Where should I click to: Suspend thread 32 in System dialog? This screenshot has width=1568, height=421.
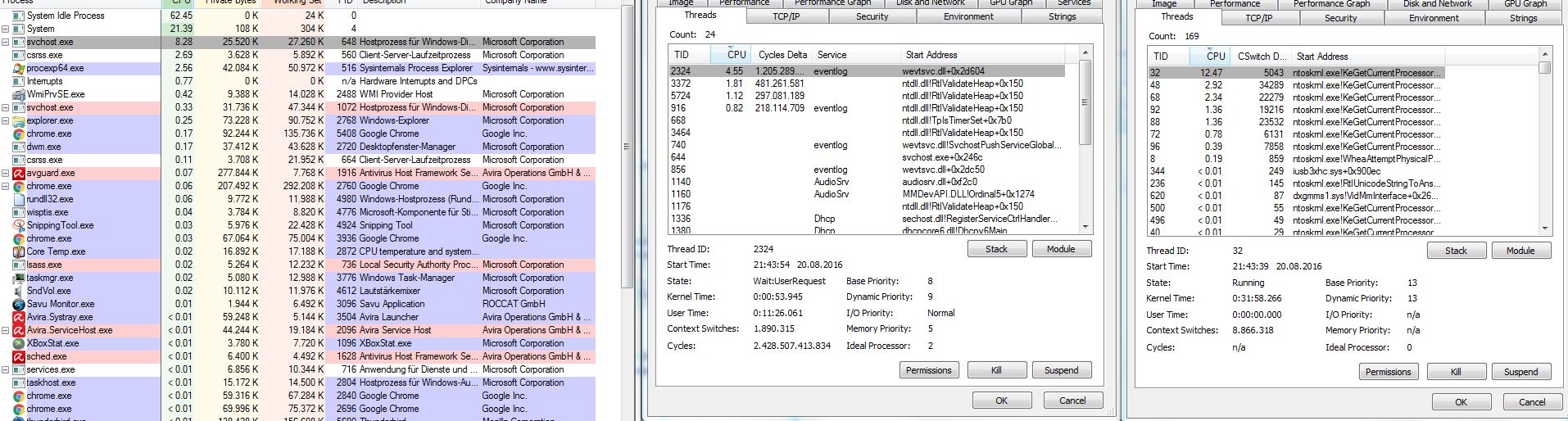[1520, 372]
